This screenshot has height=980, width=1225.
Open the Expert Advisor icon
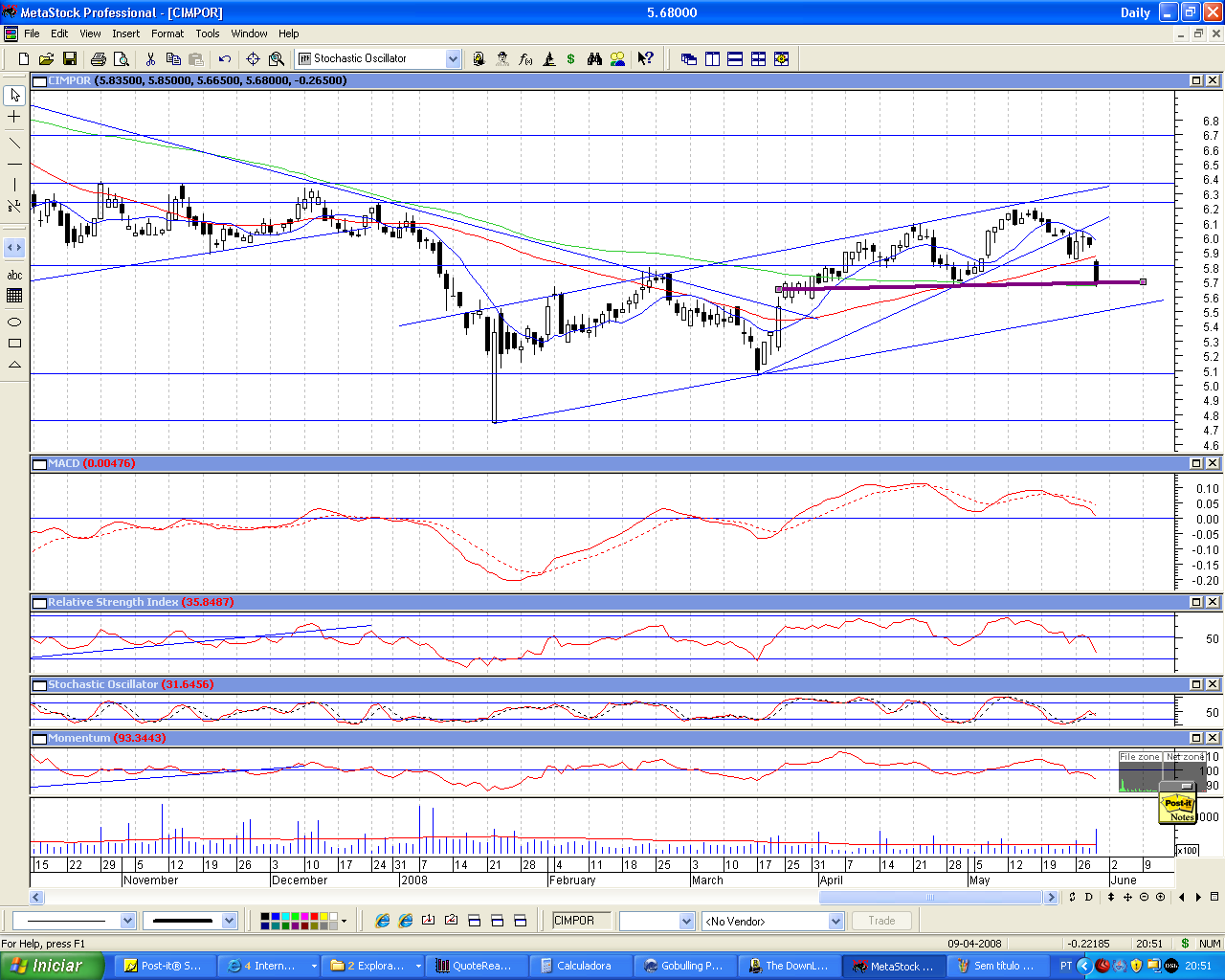pyautogui.click(x=502, y=59)
